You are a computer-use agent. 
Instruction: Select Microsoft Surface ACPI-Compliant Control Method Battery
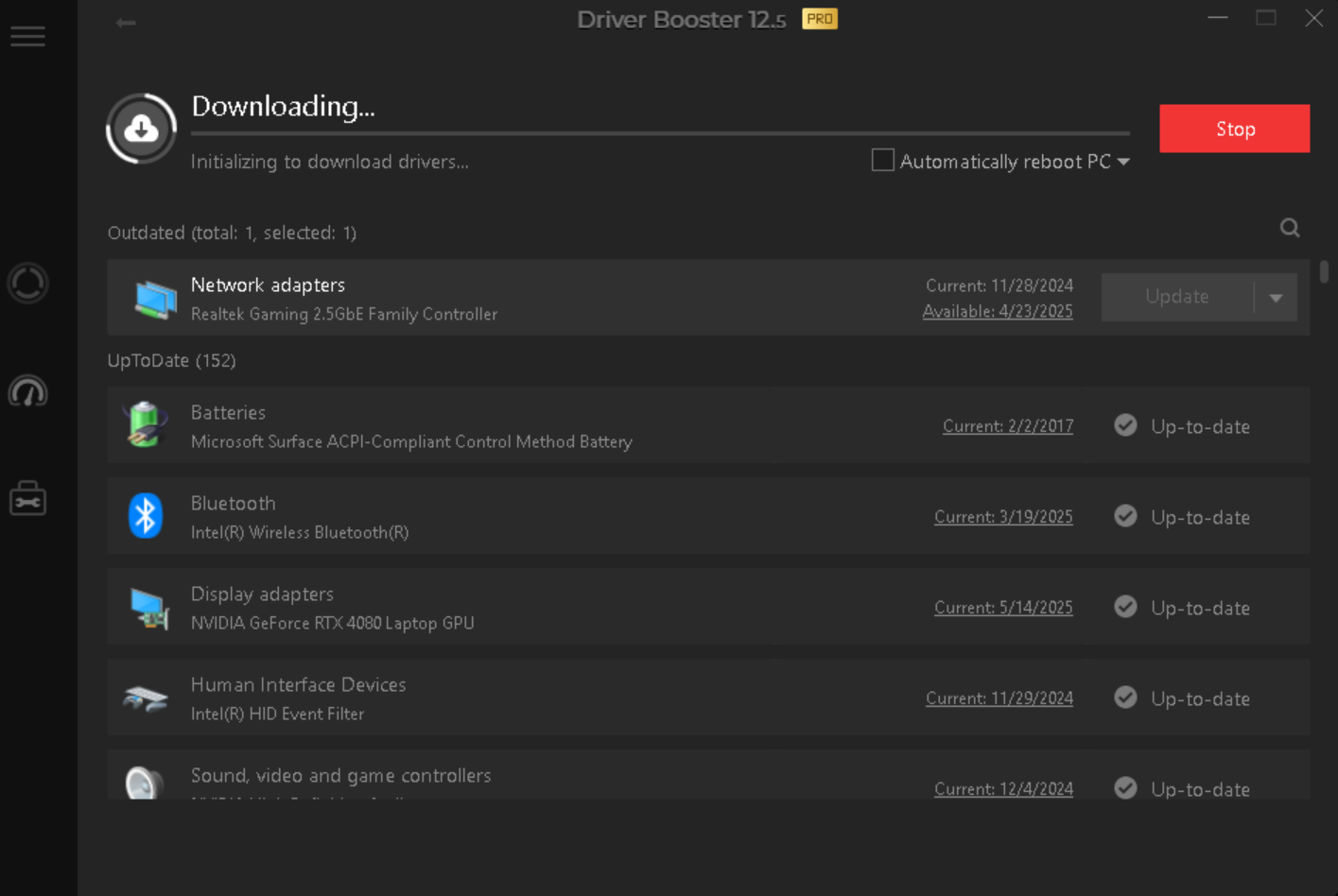point(411,441)
